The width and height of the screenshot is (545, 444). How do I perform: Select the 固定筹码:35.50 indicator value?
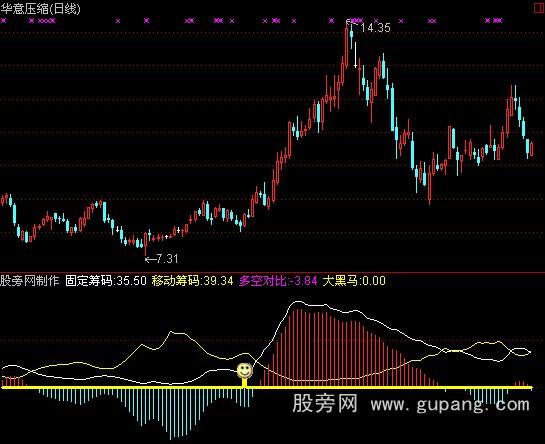click(106, 281)
